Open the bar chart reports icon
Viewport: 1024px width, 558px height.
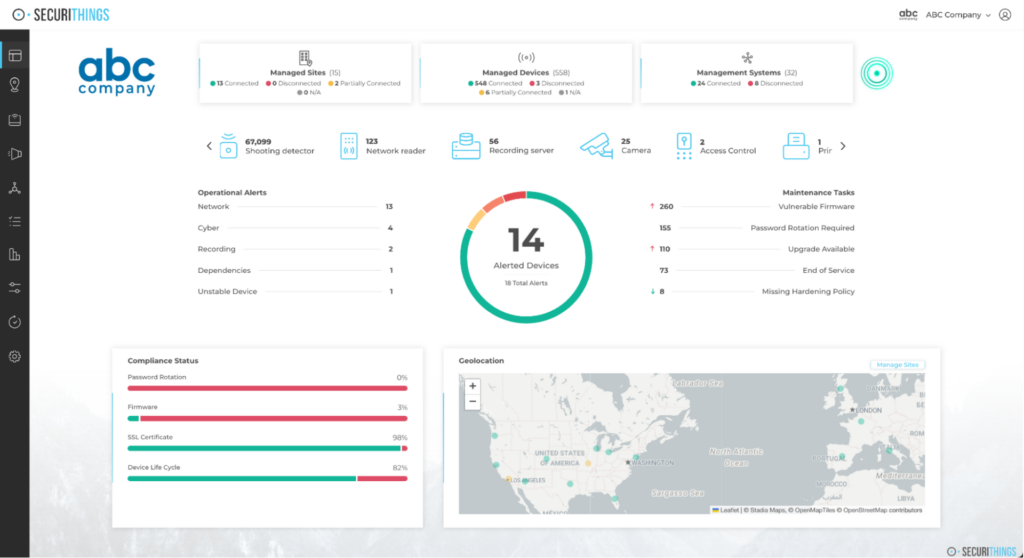14,255
